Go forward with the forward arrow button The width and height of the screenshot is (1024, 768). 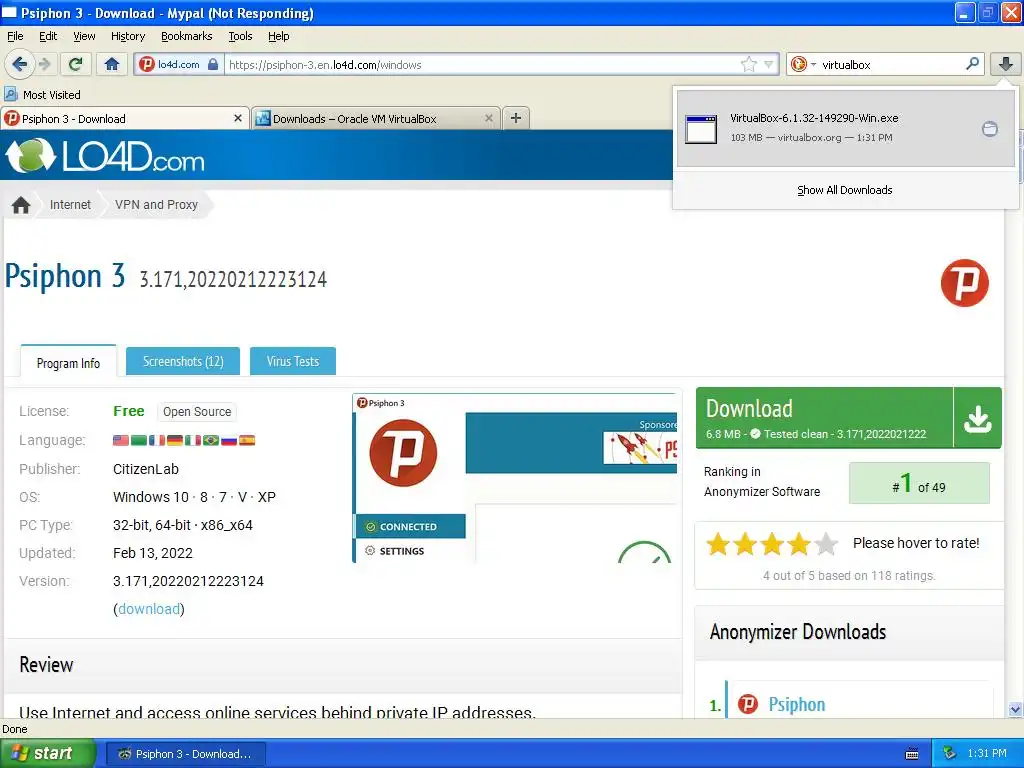[44, 64]
